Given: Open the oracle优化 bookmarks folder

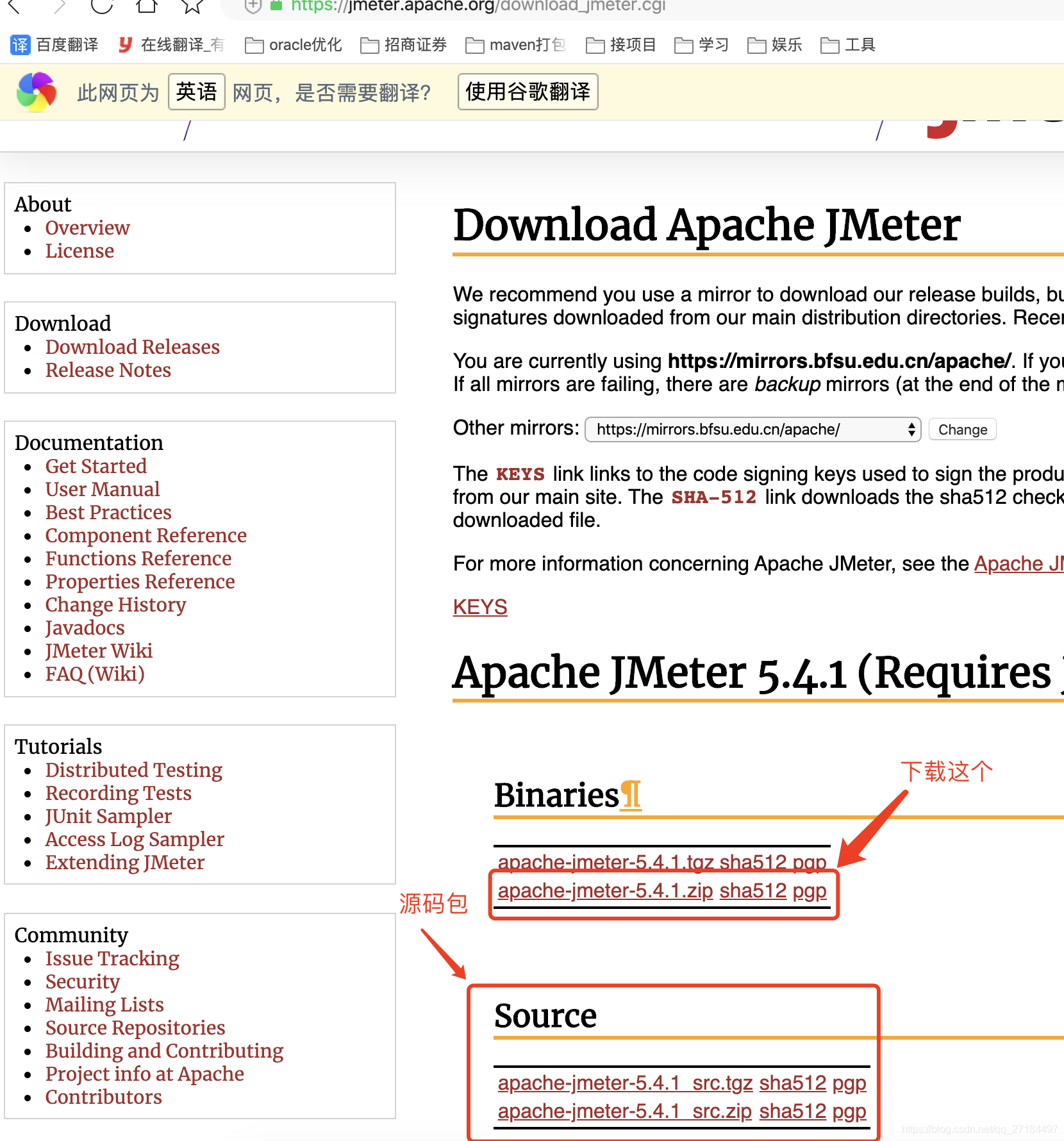Looking at the screenshot, I should [294, 45].
